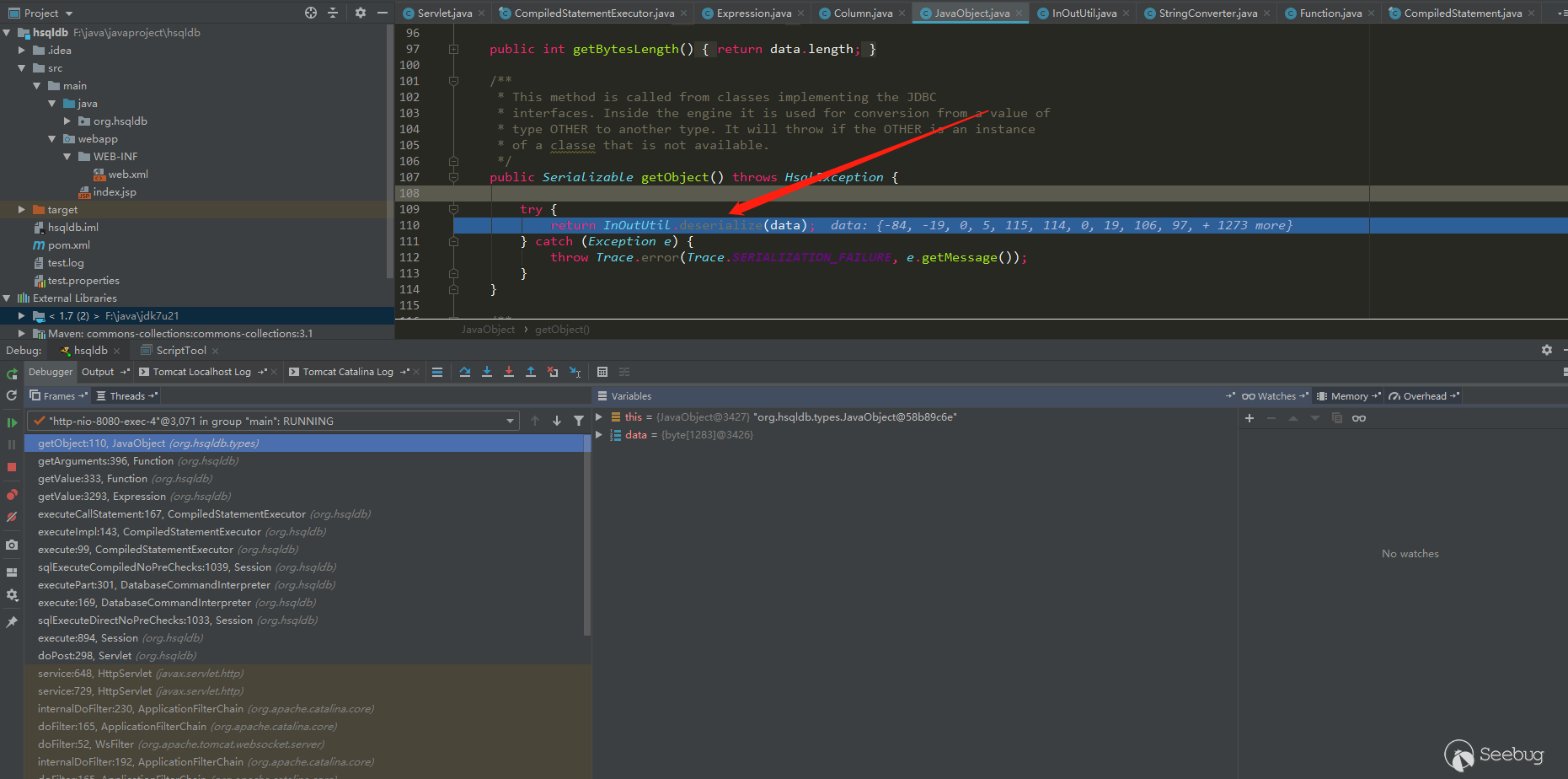Image resolution: width=1568 pixels, height=779 pixels.
Task: Open View Breakpoints double red circle icon
Action: [12, 495]
